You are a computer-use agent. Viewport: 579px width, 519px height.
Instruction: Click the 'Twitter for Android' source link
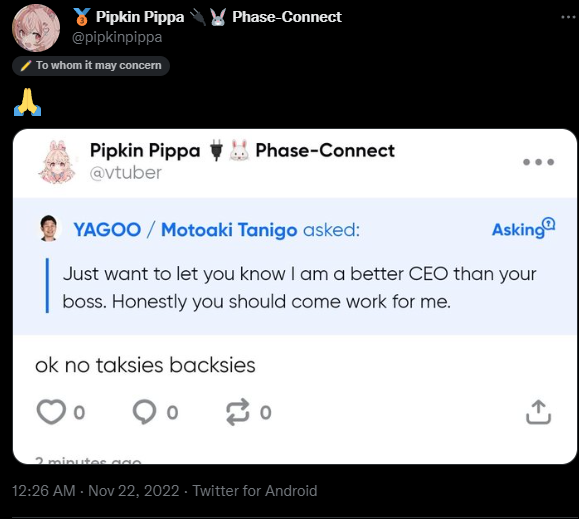coord(255,491)
